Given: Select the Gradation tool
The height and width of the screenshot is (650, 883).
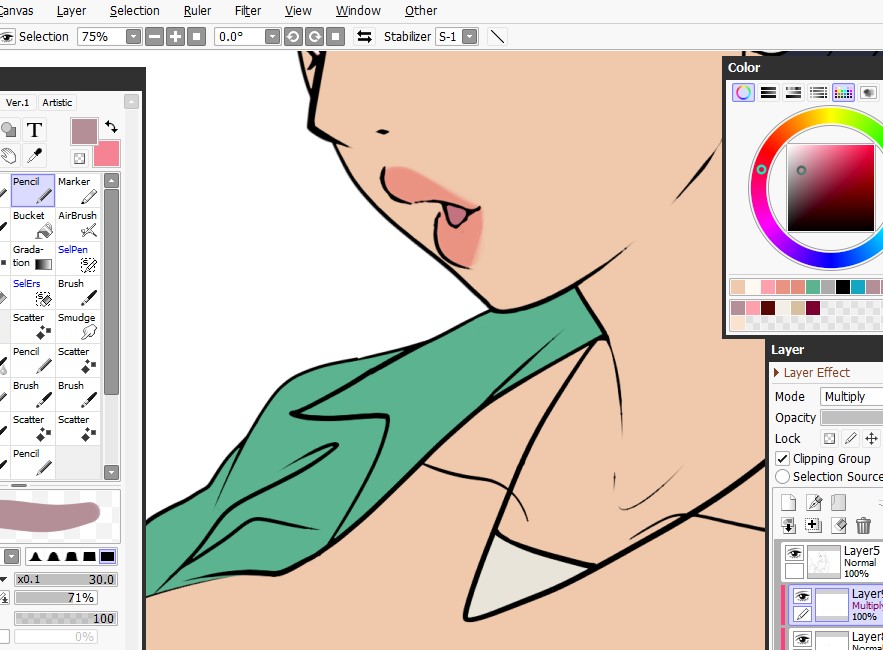Looking at the screenshot, I should 33,257.
